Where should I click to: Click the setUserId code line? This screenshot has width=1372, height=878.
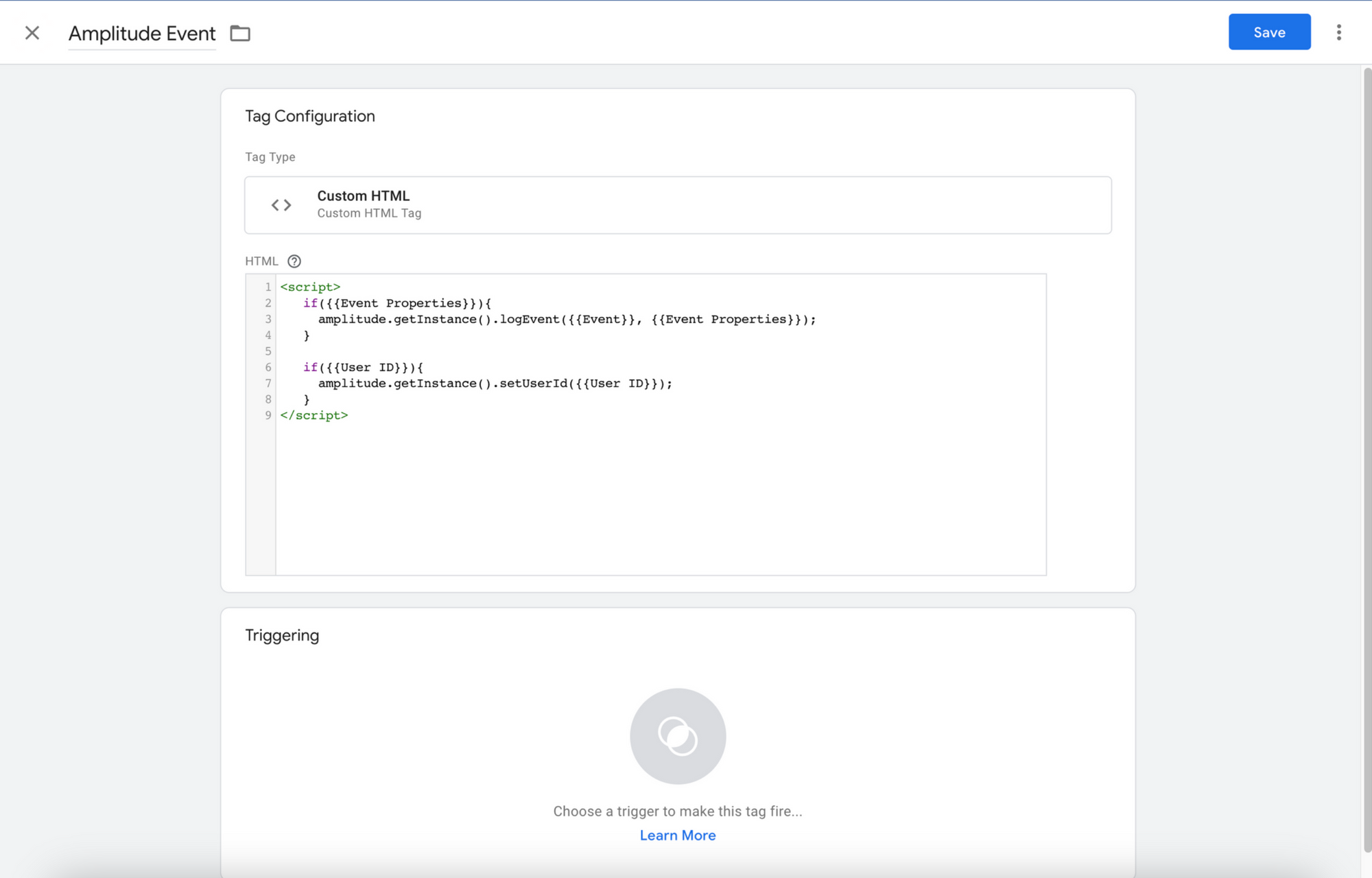click(x=495, y=383)
